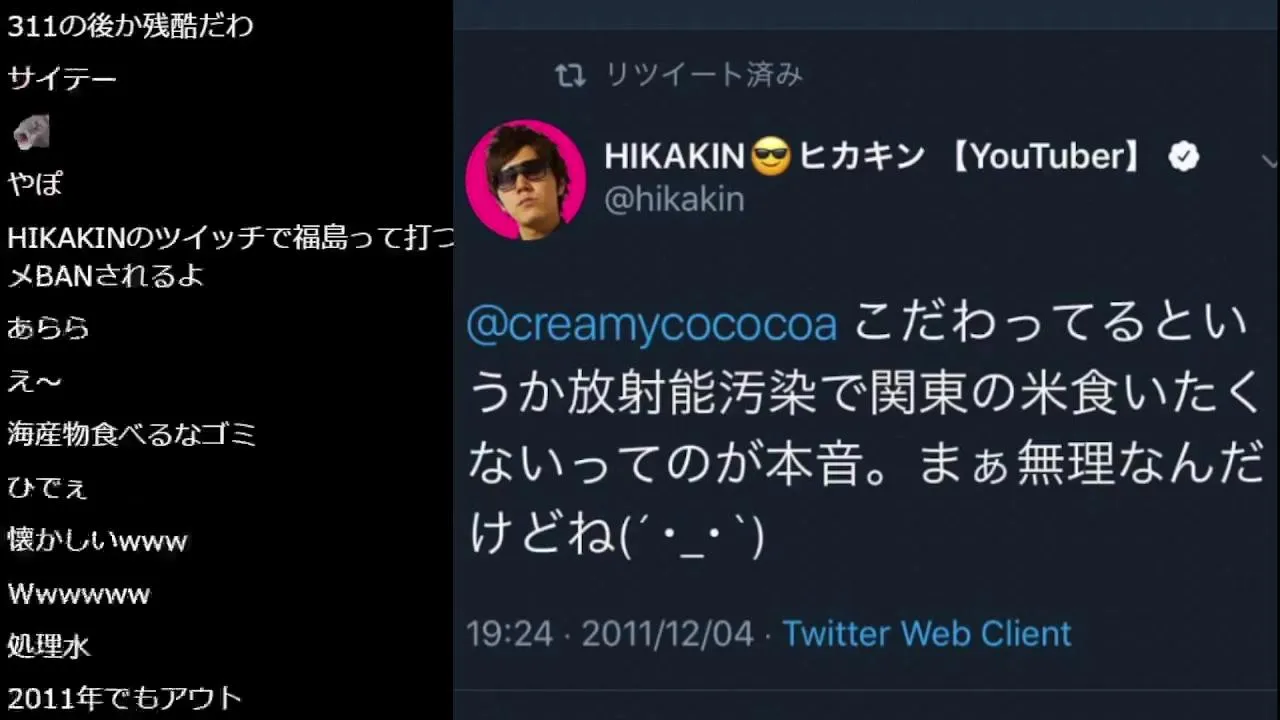Open the Twitter Web Client link
This screenshot has height=720, width=1280.
(927, 633)
